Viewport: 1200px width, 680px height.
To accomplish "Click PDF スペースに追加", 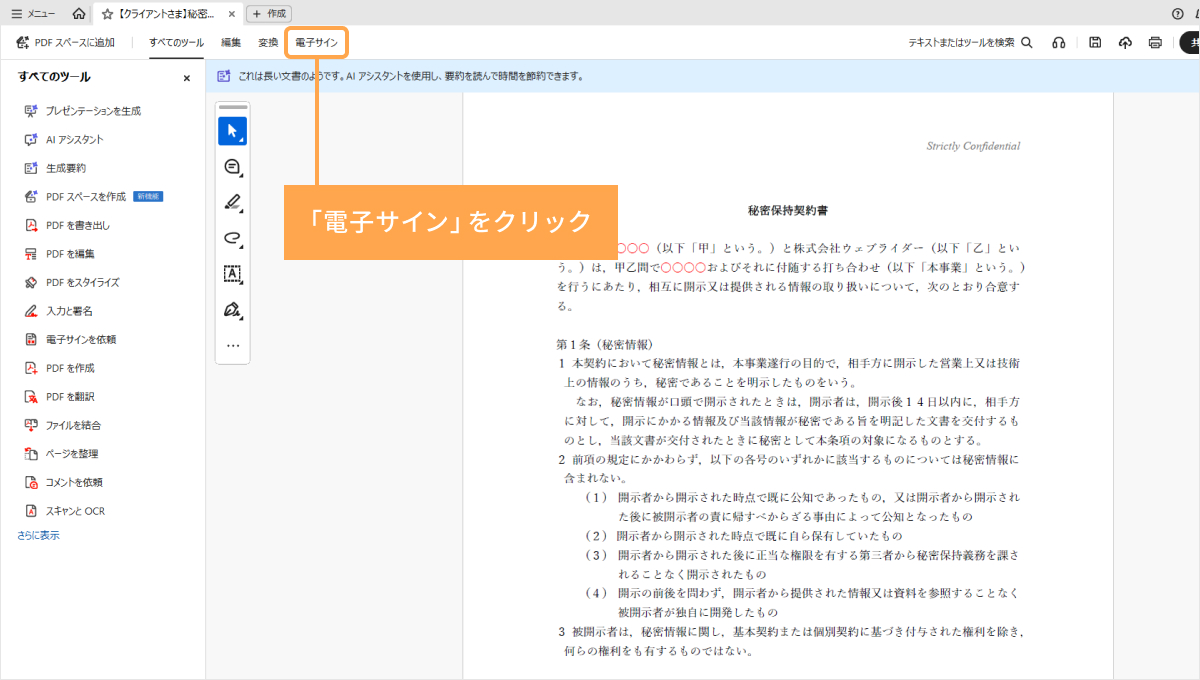I will pos(65,43).
